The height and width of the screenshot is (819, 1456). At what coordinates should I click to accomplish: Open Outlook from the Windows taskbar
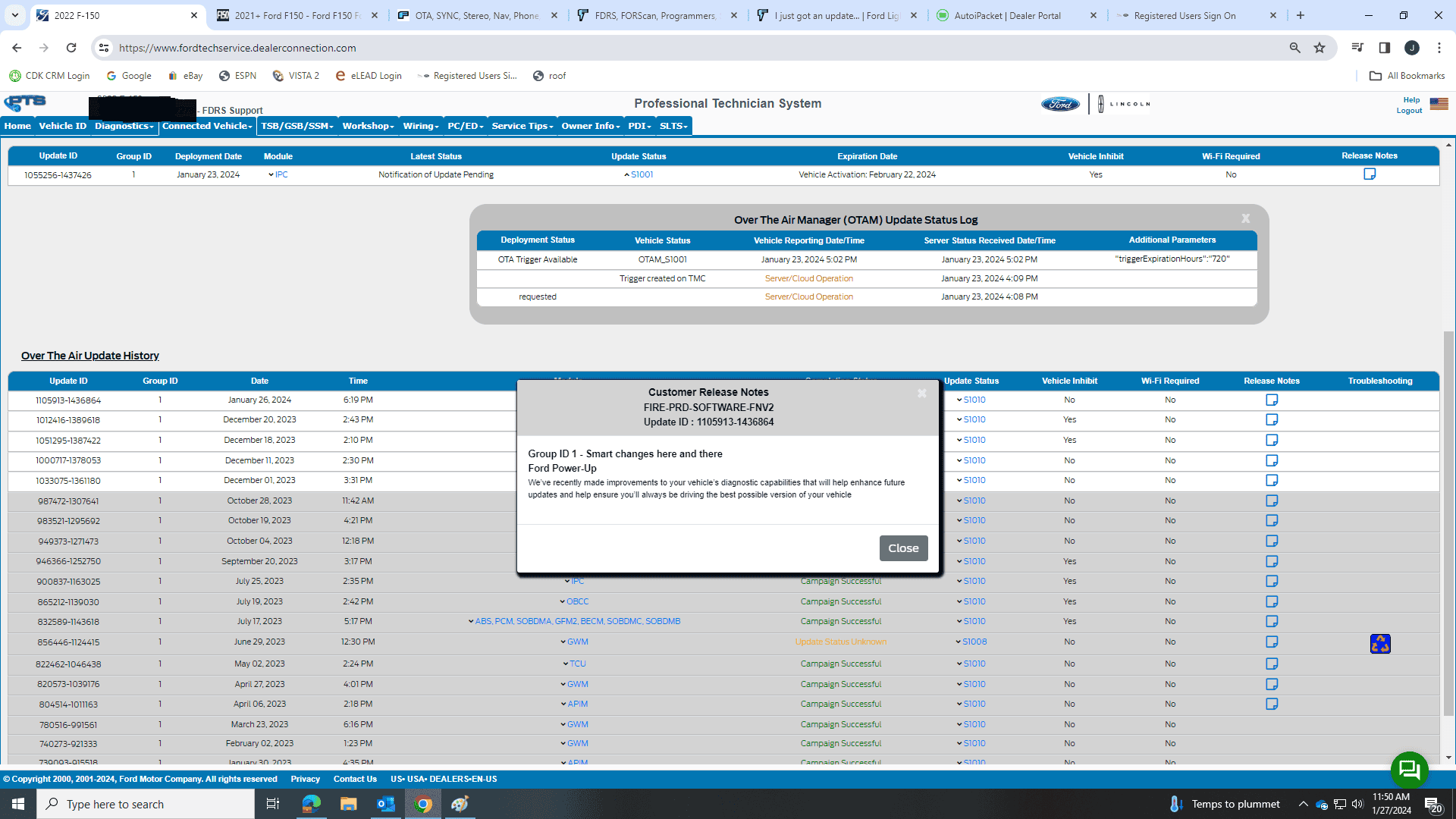click(x=386, y=804)
